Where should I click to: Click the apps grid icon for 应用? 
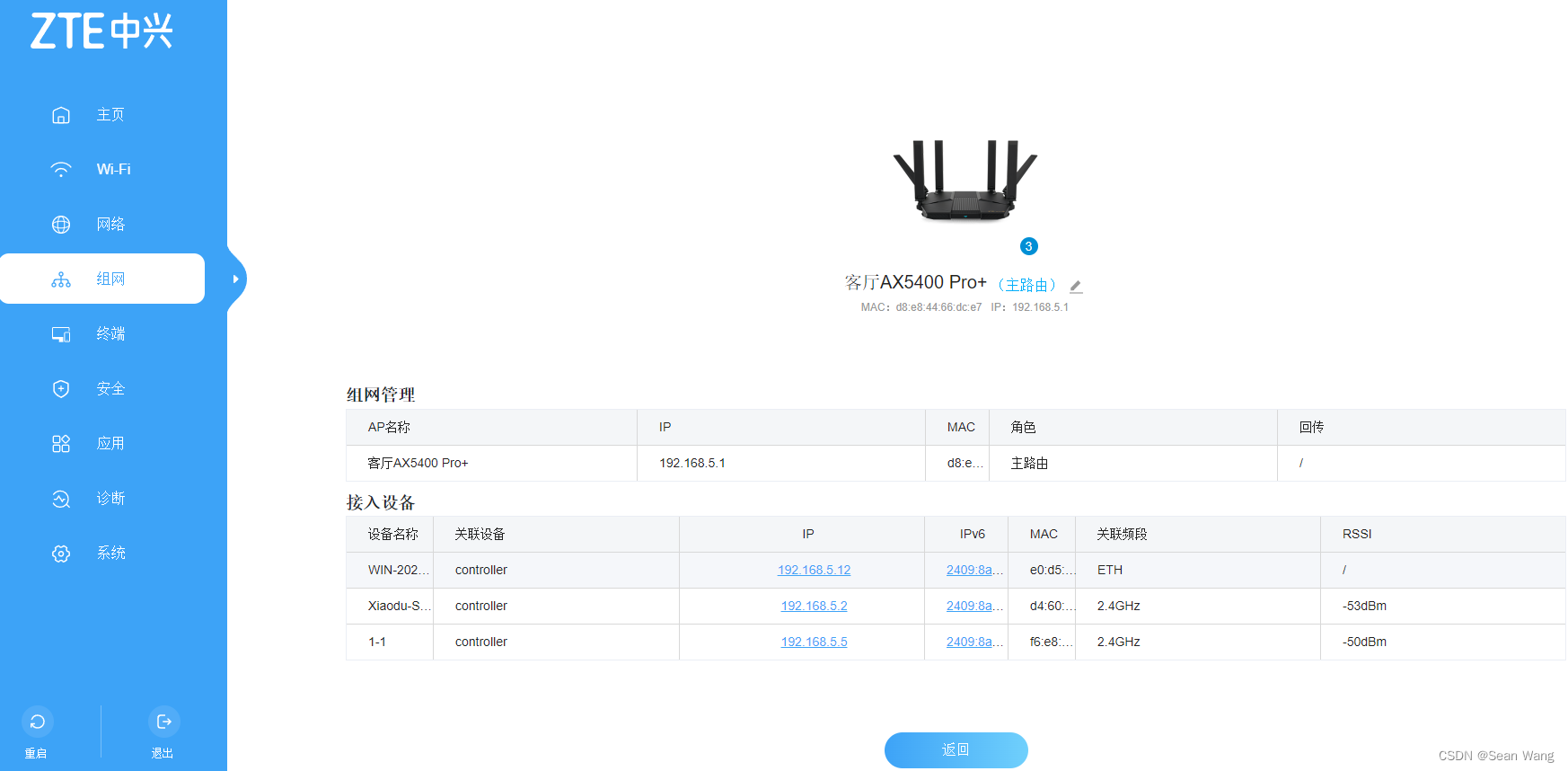[x=61, y=444]
